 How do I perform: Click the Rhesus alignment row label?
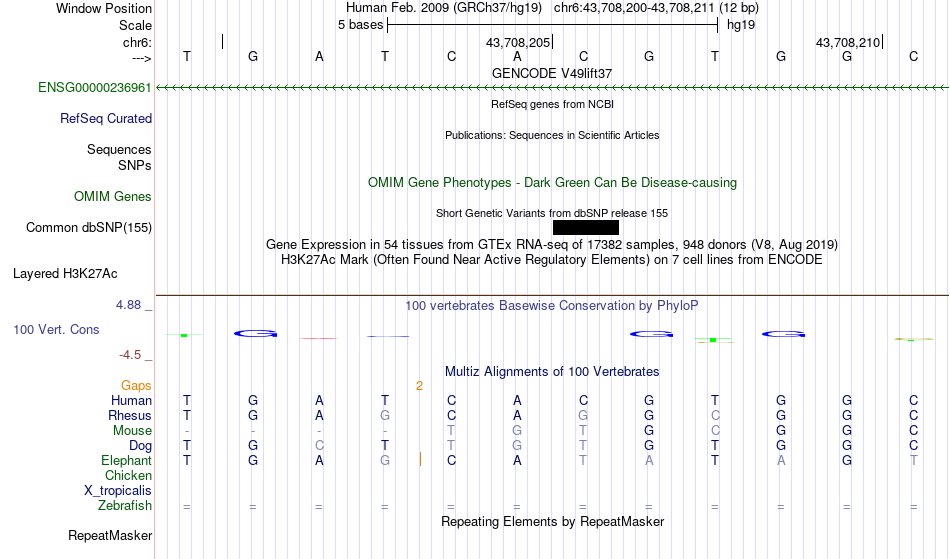130,416
